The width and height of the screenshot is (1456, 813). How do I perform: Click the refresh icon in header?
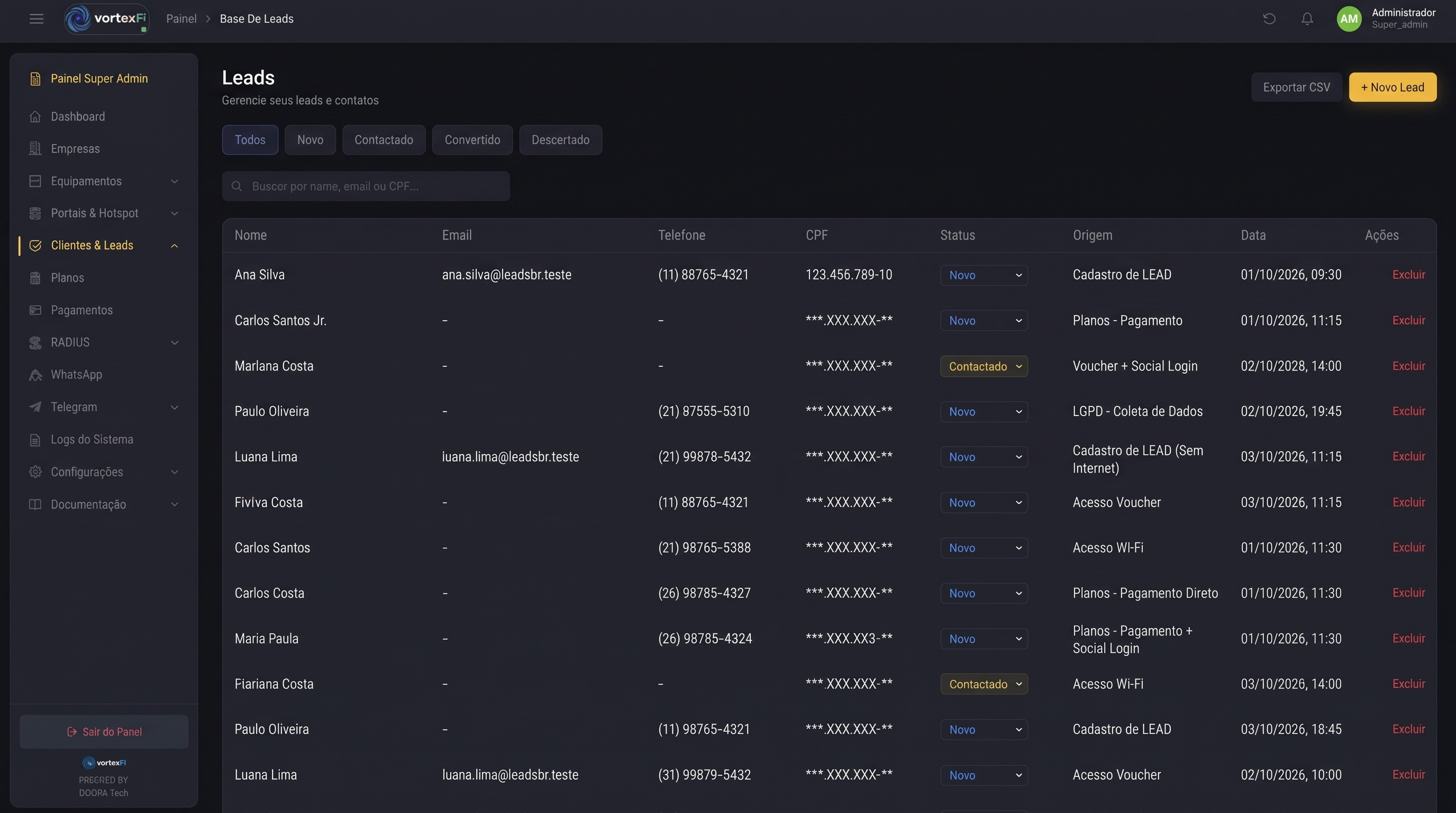pos(1269,19)
